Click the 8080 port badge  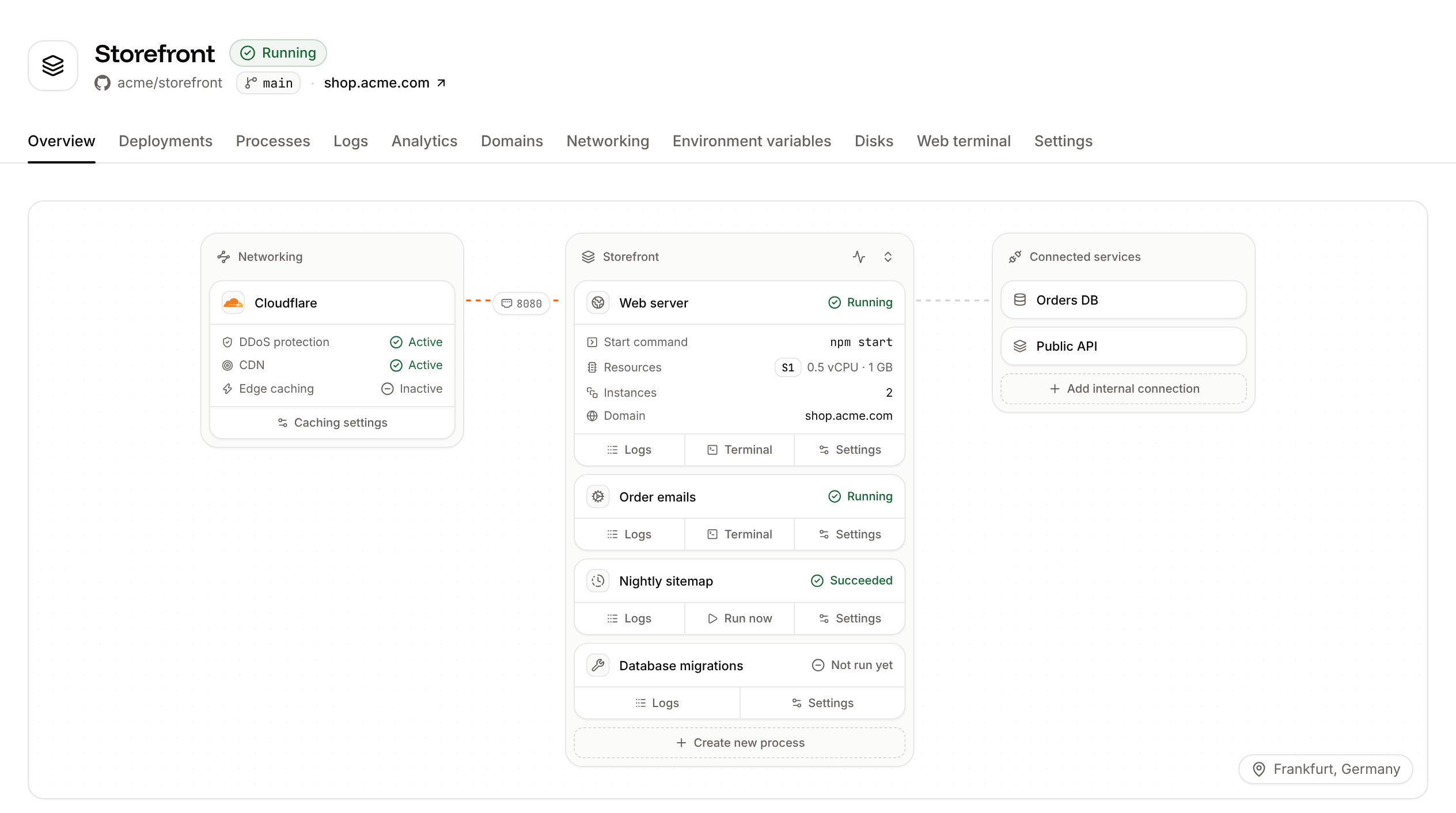[522, 303]
